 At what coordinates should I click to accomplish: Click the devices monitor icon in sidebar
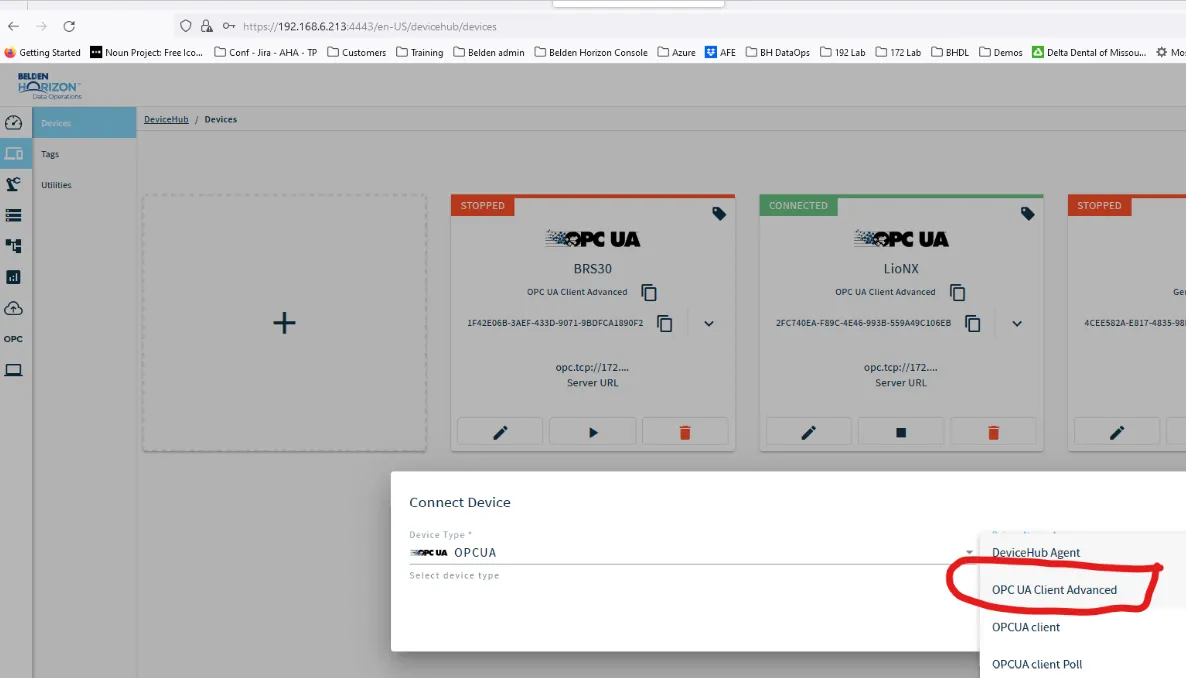pyautogui.click(x=14, y=154)
